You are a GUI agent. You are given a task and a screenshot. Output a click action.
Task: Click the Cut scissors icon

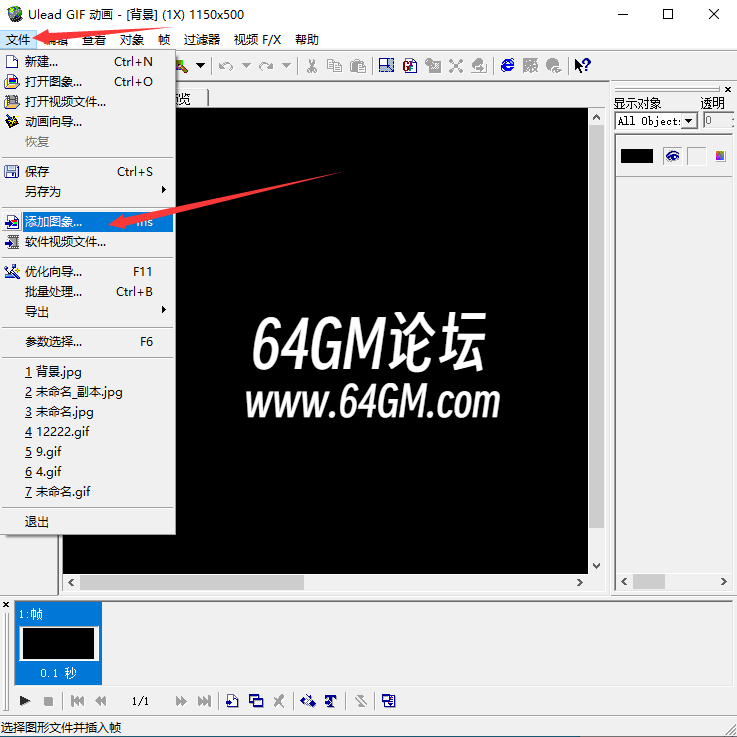tap(311, 66)
